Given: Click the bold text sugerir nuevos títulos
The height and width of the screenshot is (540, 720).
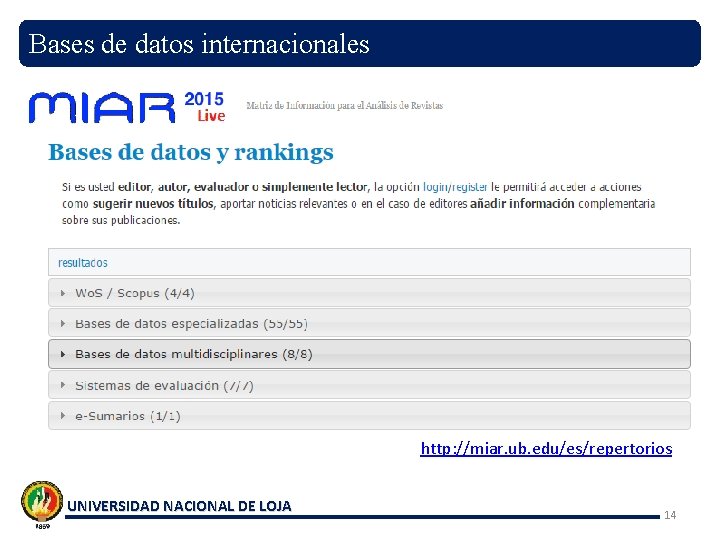Looking at the screenshot, I should 153,203.
